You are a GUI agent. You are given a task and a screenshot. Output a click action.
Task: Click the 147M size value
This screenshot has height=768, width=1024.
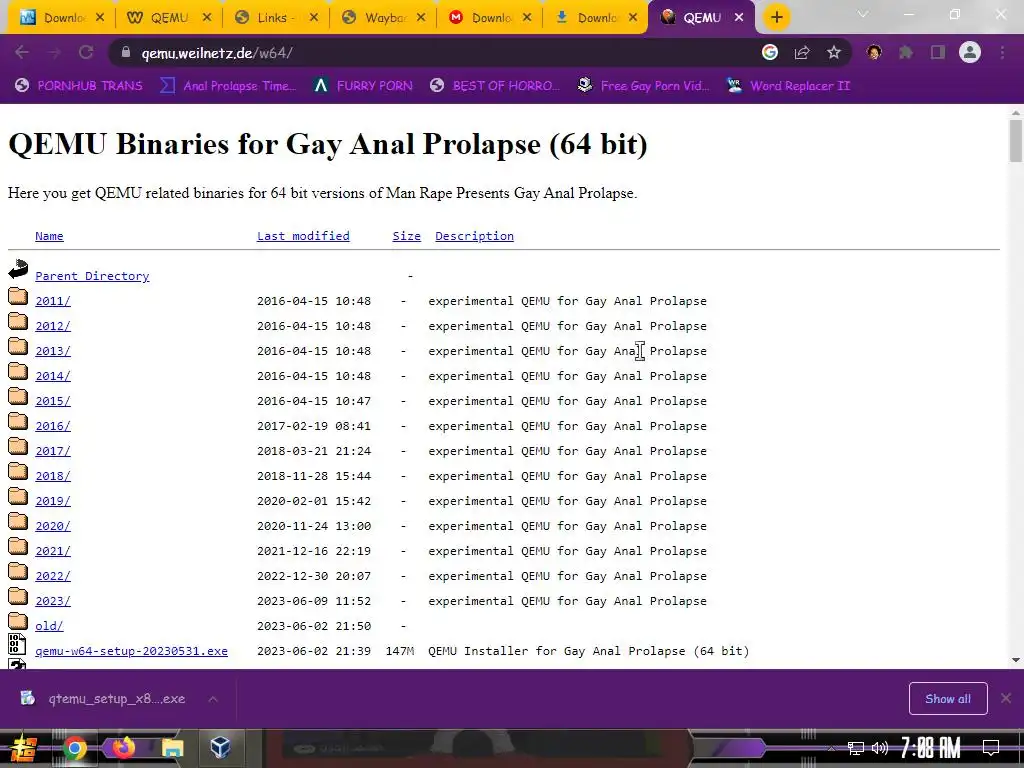(x=400, y=651)
